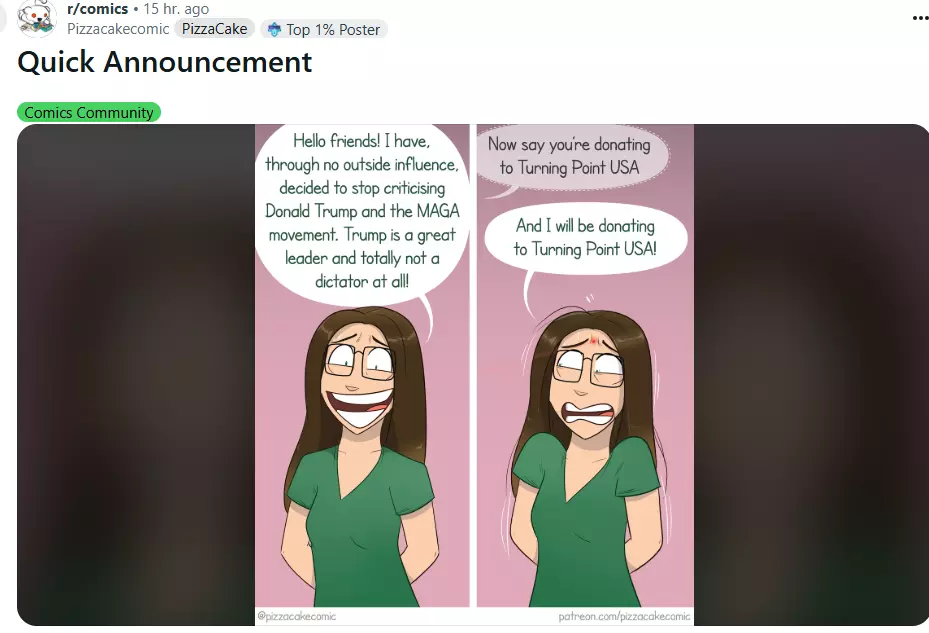Viewport: 929px width, 633px height.
Task: Click the patreon.com/pizzacakecomic text
Action: pyautogui.click(x=623, y=617)
